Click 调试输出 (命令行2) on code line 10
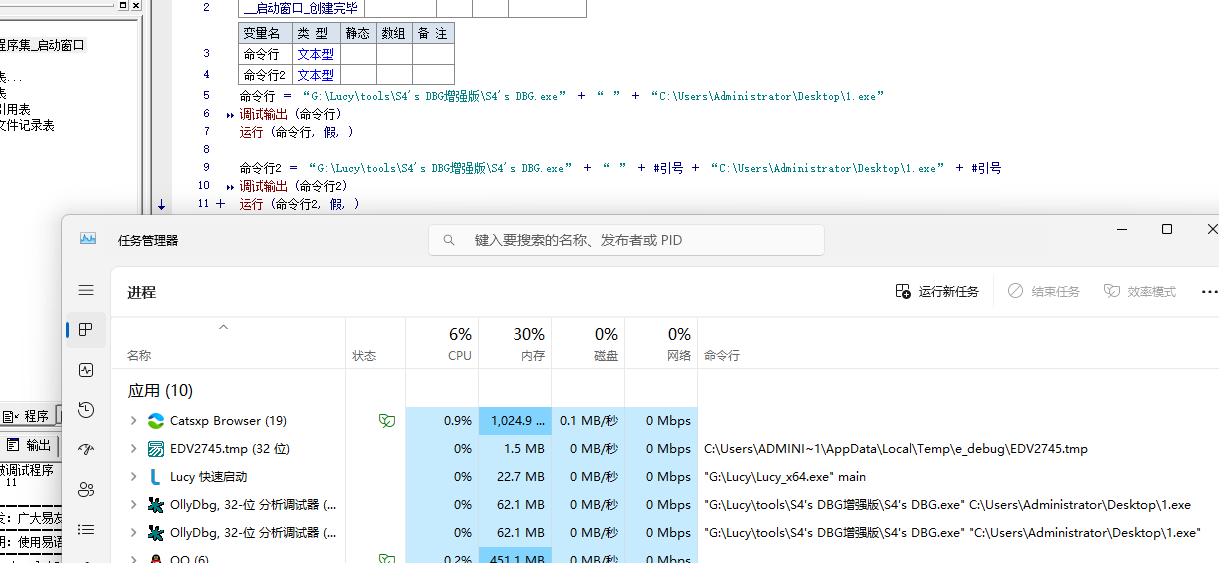This screenshot has height=563, width=1219. point(294,187)
